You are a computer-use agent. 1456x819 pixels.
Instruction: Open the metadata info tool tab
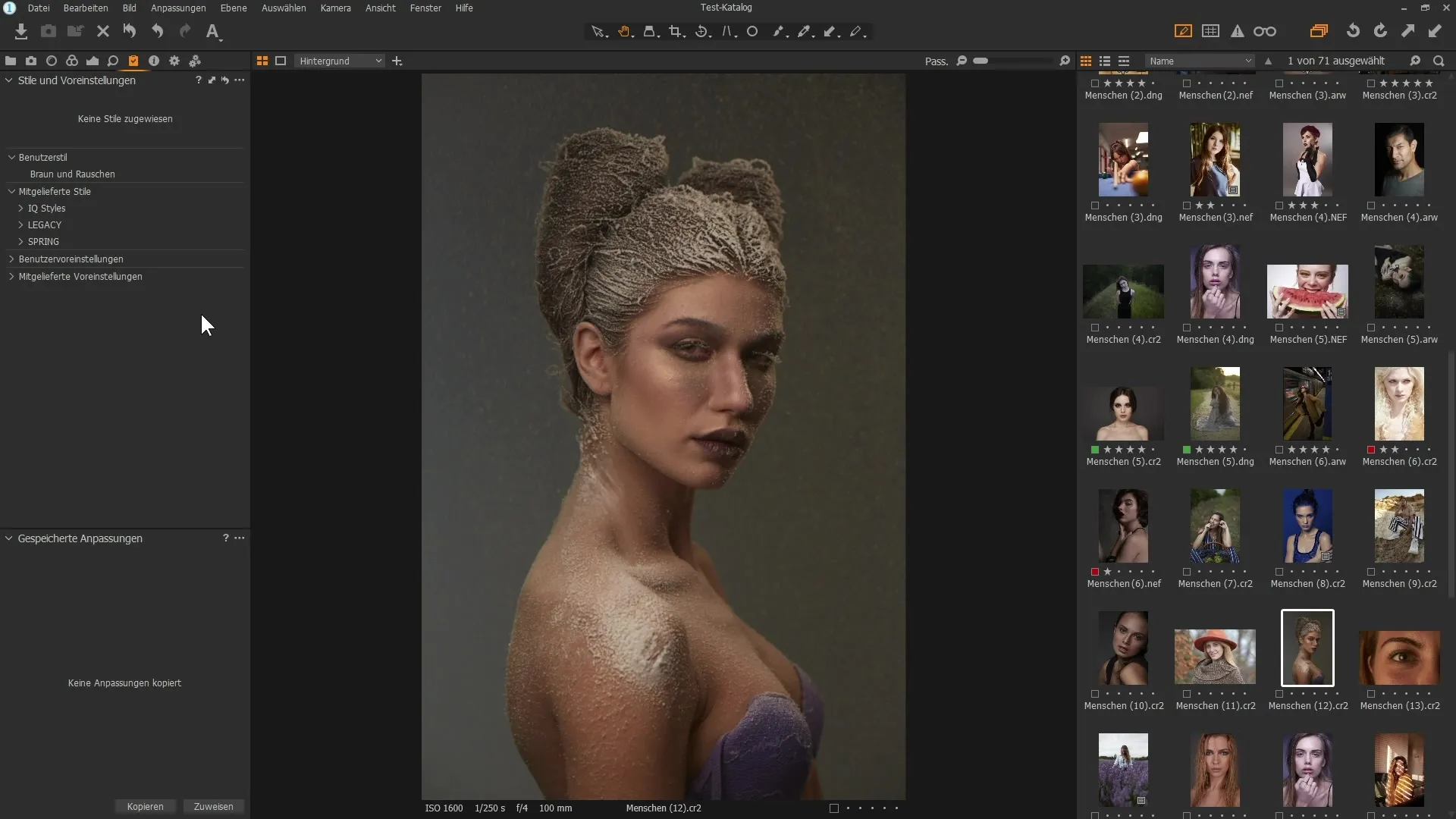pyautogui.click(x=154, y=61)
